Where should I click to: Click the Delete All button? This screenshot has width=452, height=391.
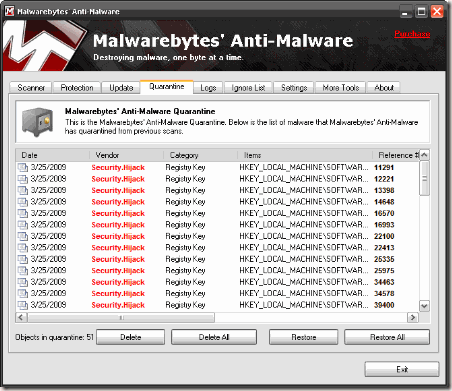[x=214, y=337]
